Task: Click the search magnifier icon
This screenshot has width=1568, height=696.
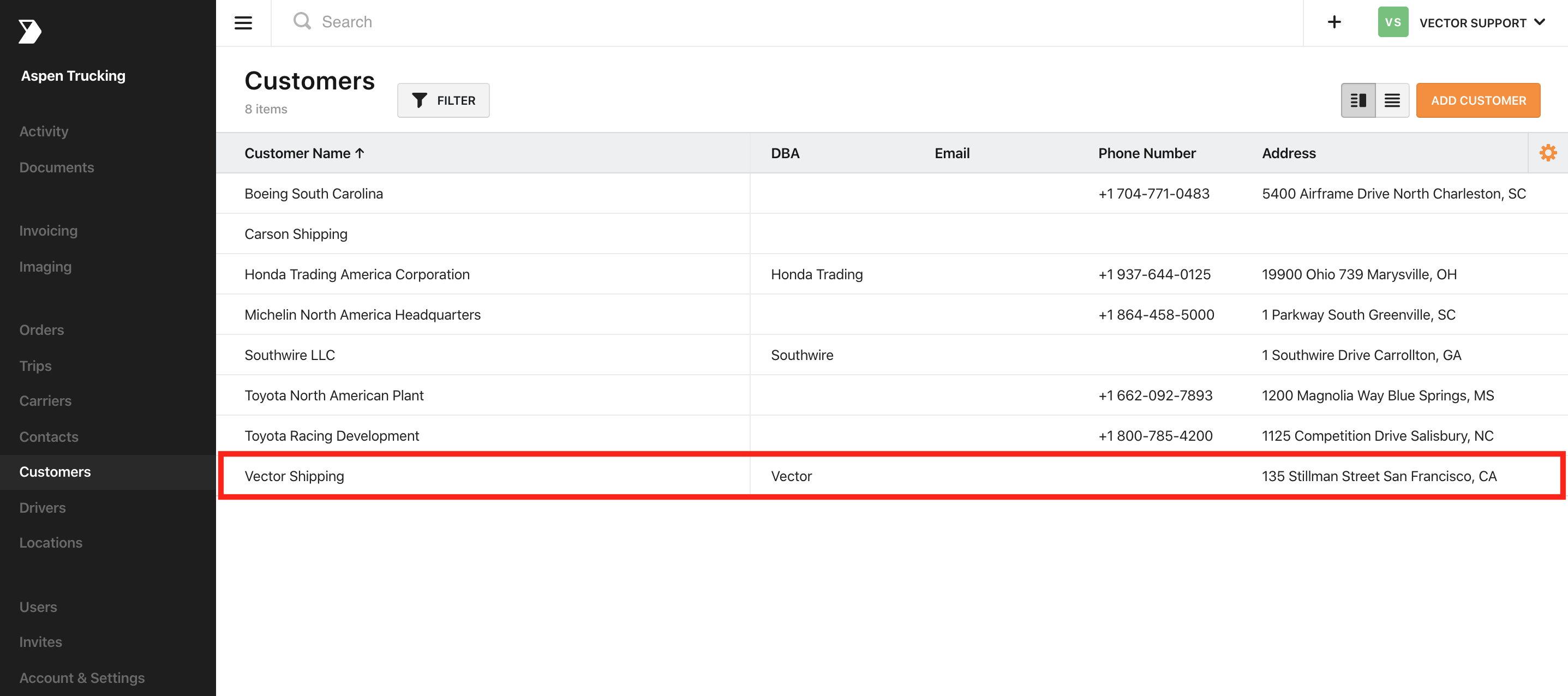Action: (x=302, y=21)
